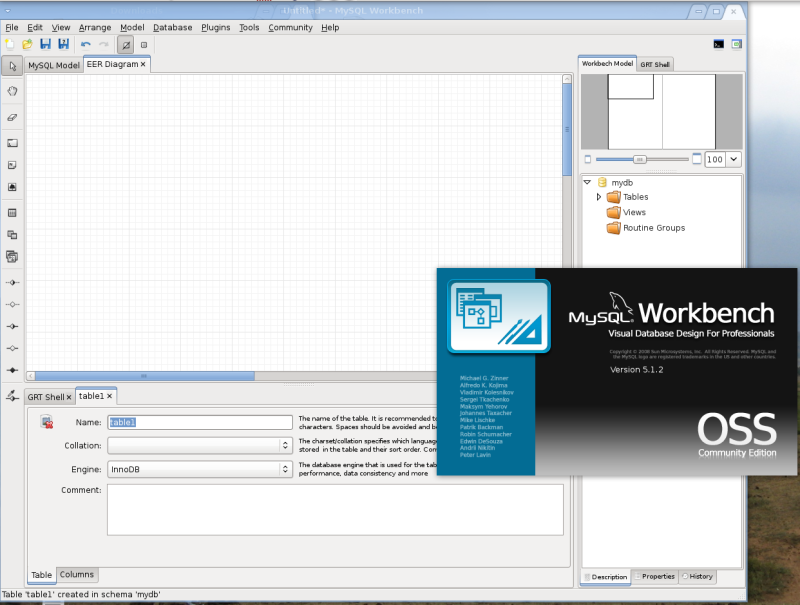The width and height of the screenshot is (800, 605).
Task: Expand the Tables folder
Action: 599,197
